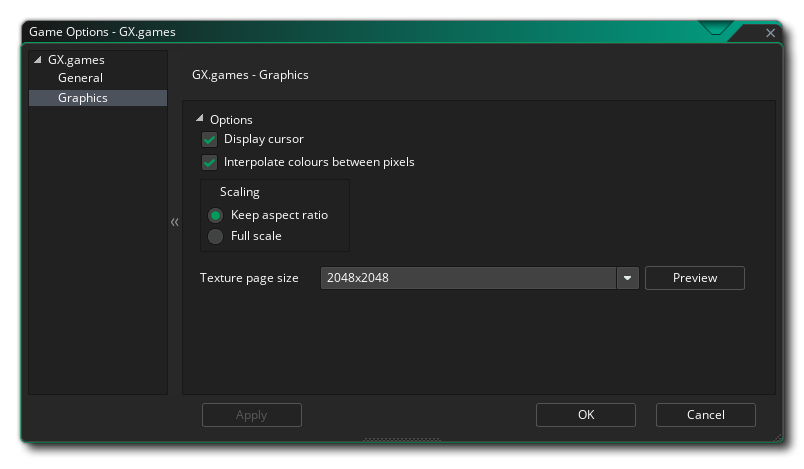Click the GX.games tree label
Screen dimensions: 804x469
point(76,60)
